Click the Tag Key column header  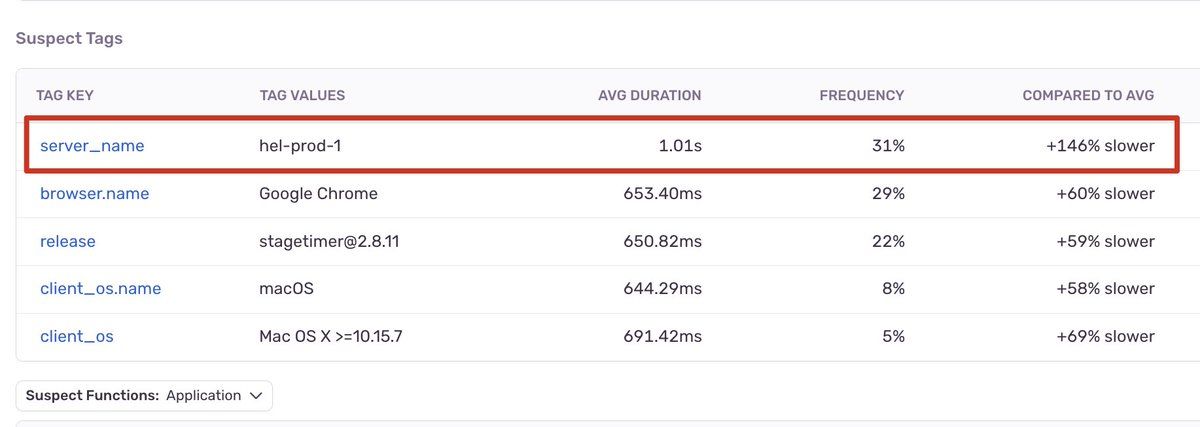(x=65, y=96)
